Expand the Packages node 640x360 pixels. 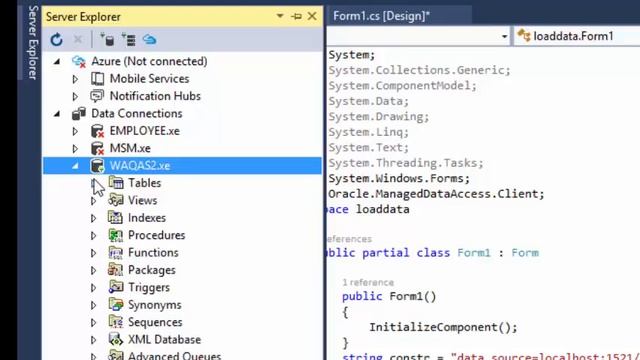pos(93,271)
